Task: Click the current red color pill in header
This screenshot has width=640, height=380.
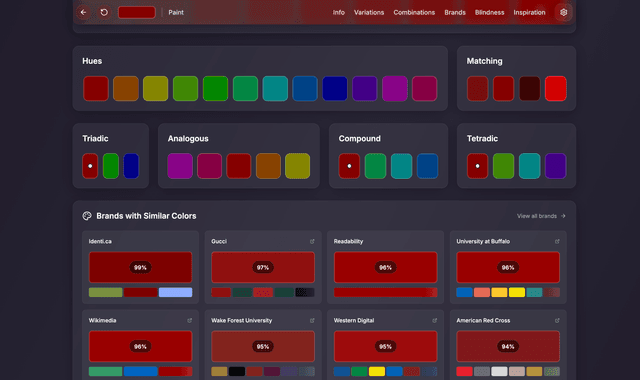Action: (137, 12)
